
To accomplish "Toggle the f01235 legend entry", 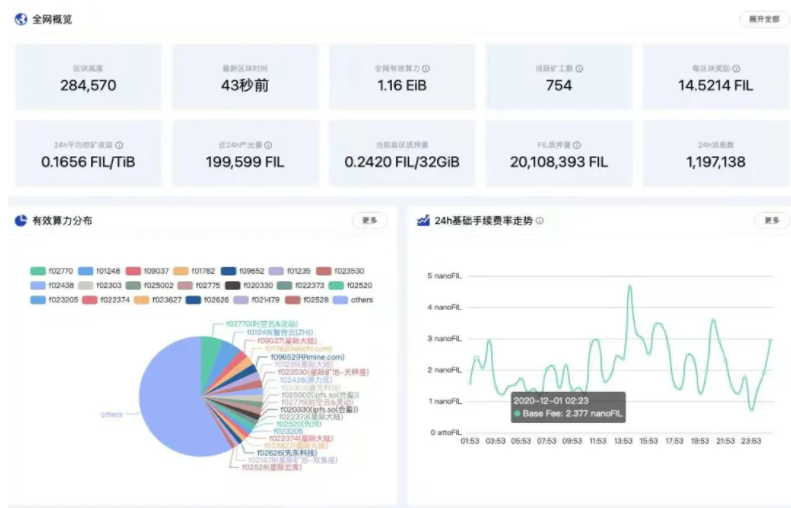I will [x=290, y=271].
